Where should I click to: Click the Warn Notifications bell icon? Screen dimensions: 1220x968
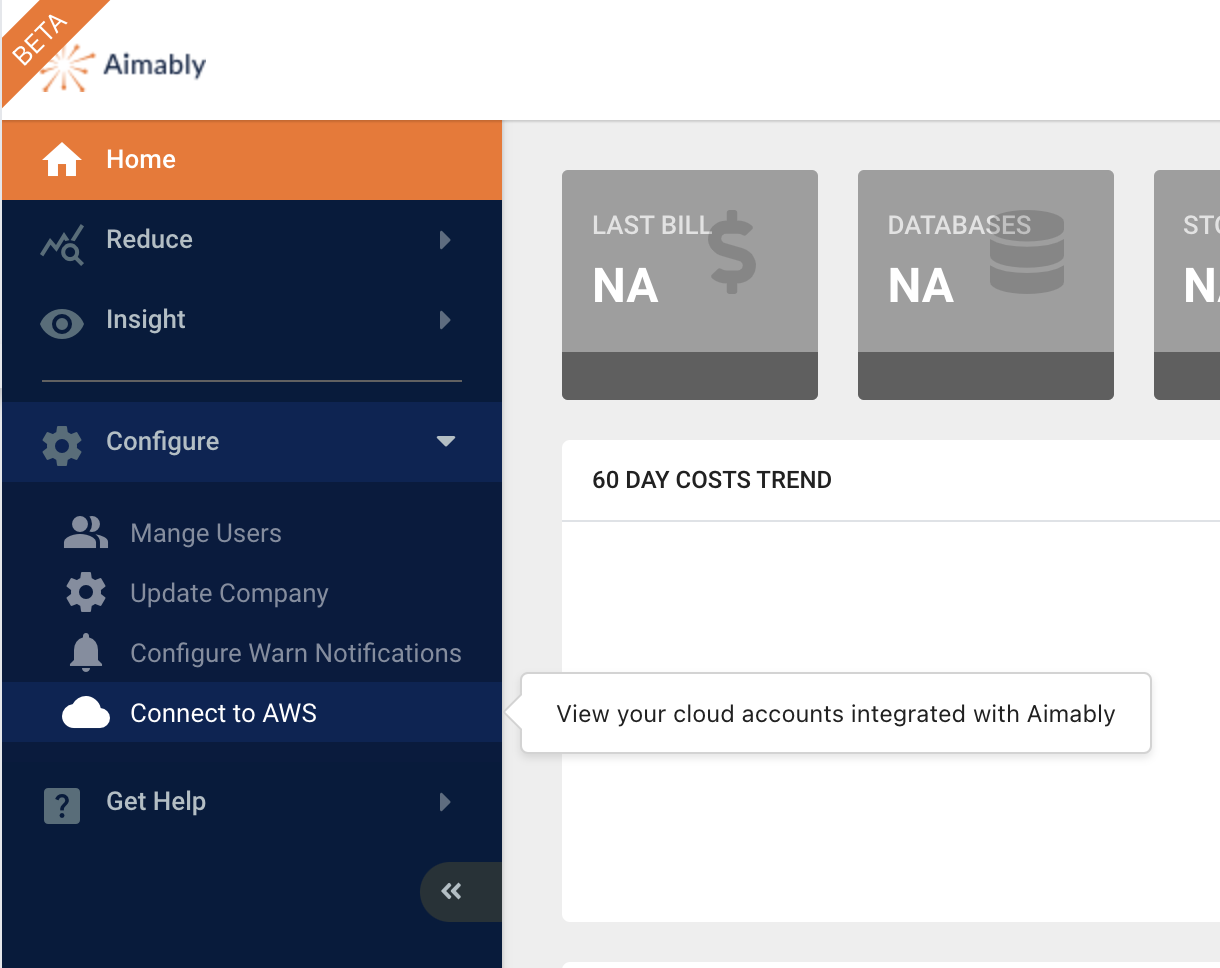pyautogui.click(x=86, y=653)
